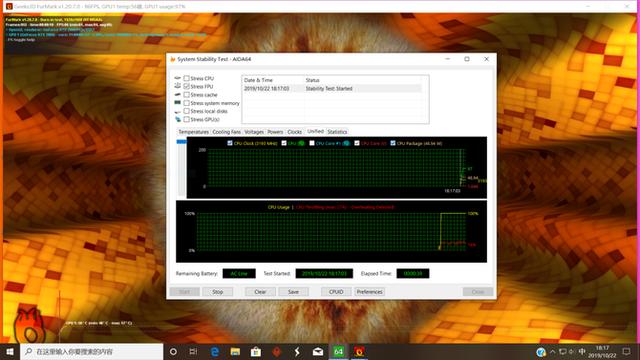Click the Cortana circle icon in taskbar
Image resolution: width=640 pixels, height=360 pixels.
tap(173, 351)
